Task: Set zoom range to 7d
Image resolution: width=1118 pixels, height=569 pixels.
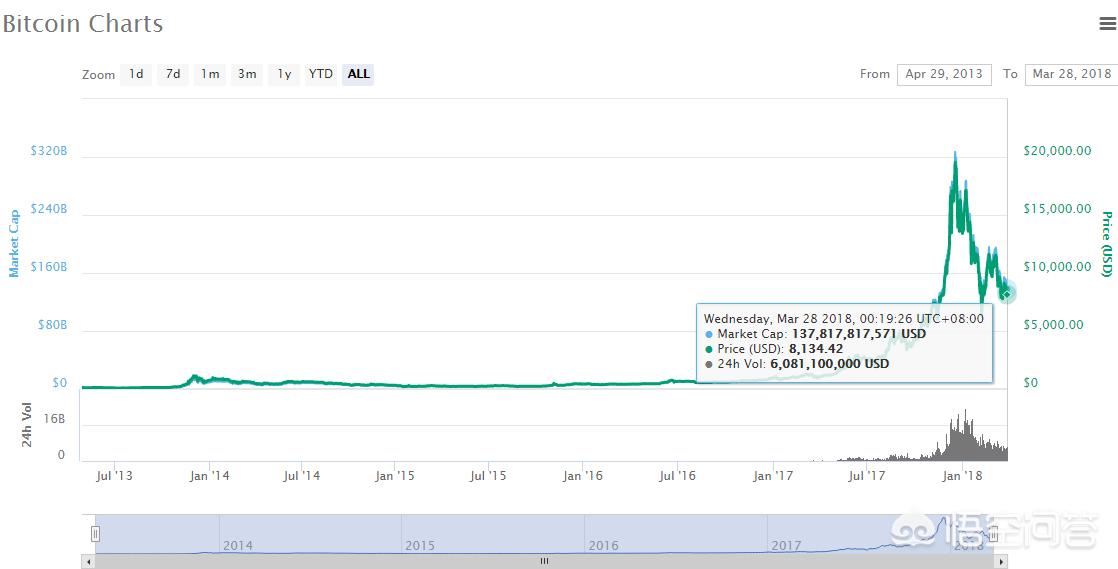Action: coord(173,74)
